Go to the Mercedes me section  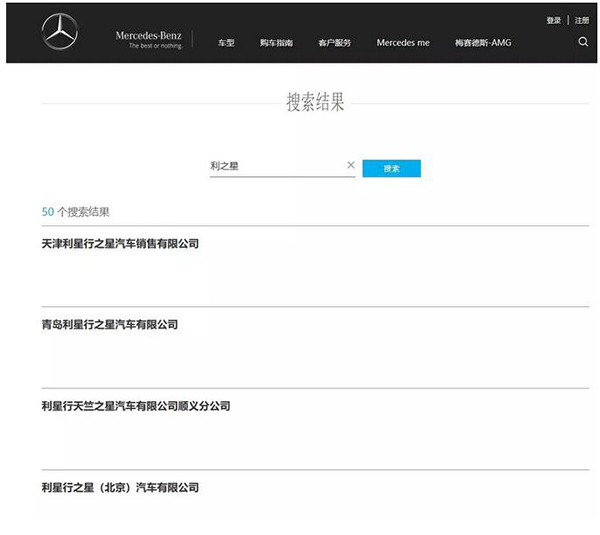tap(402, 43)
